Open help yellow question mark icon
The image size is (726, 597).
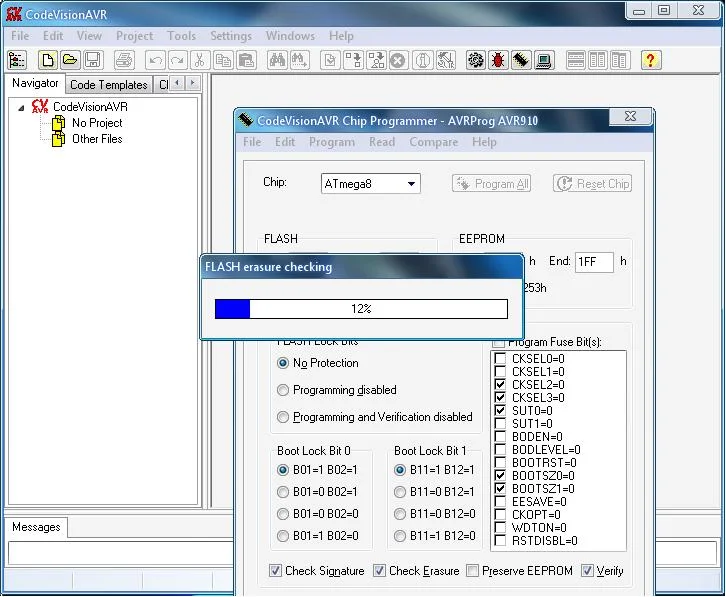click(651, 60)
